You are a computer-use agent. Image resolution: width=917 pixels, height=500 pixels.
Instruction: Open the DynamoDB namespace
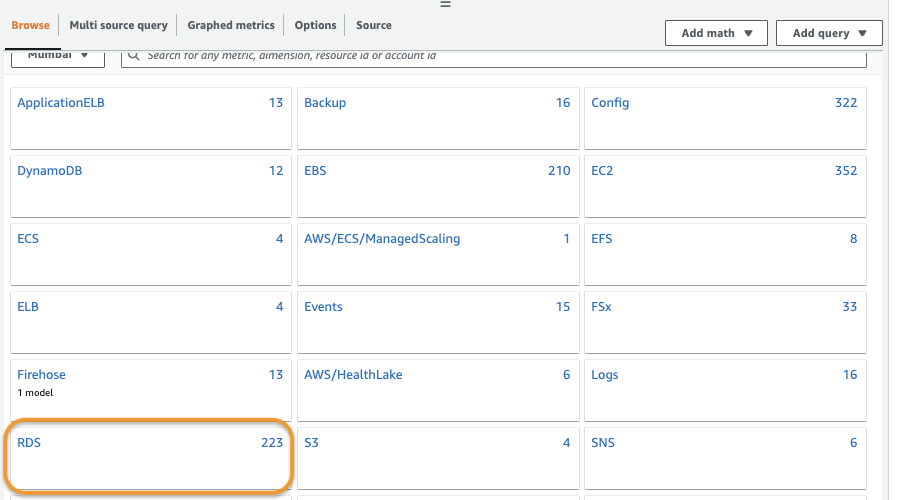point(151,187)
